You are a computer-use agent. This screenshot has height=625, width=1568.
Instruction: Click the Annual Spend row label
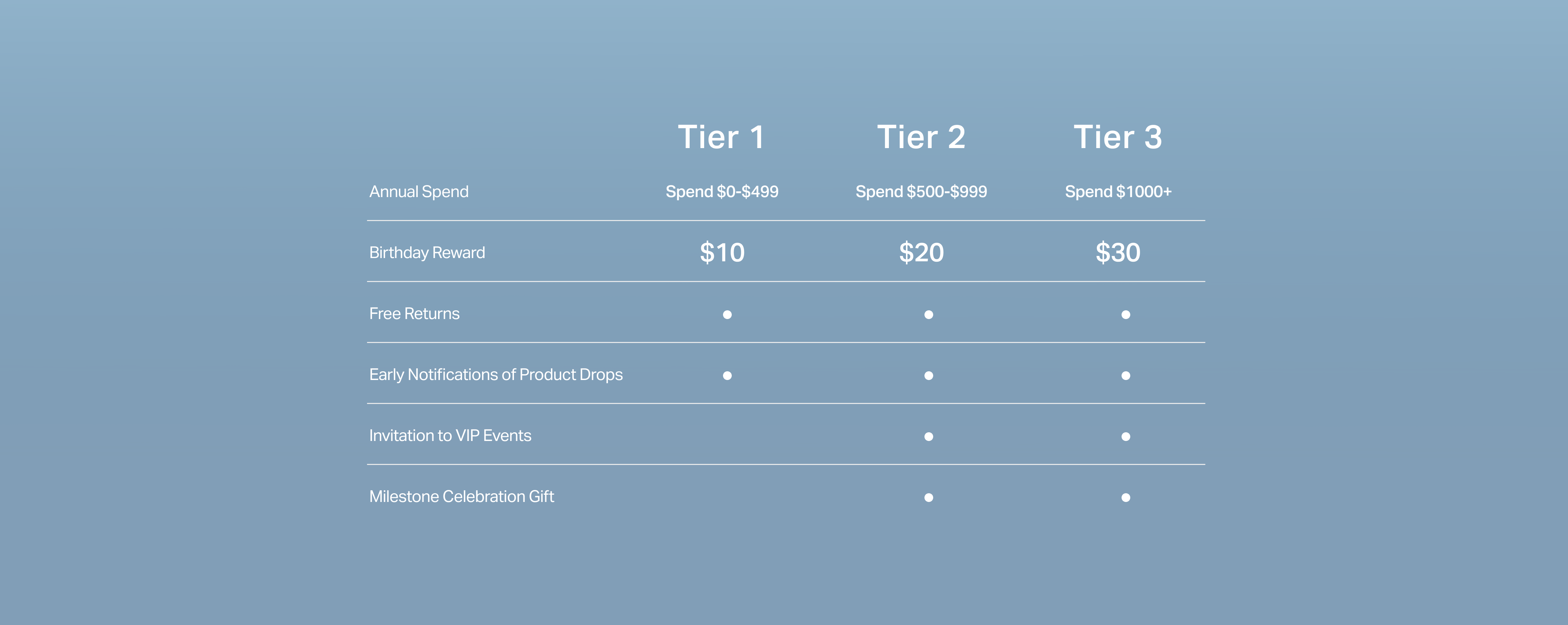point(419,192)
